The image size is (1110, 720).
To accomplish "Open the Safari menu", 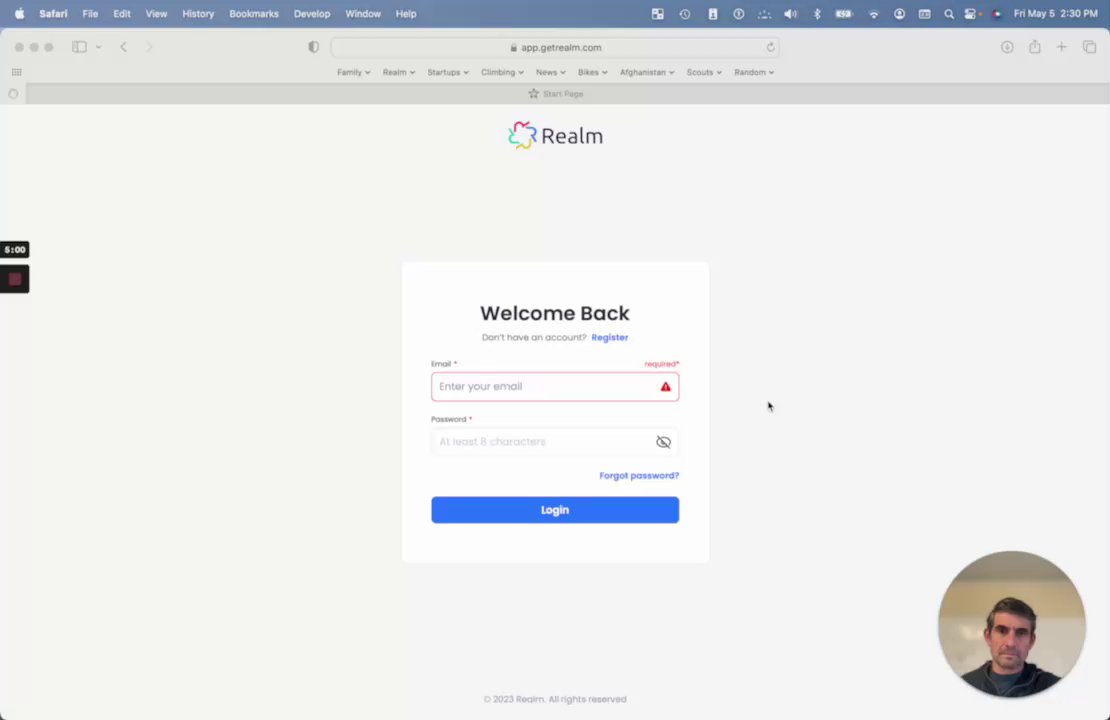I will click(53, 13).
